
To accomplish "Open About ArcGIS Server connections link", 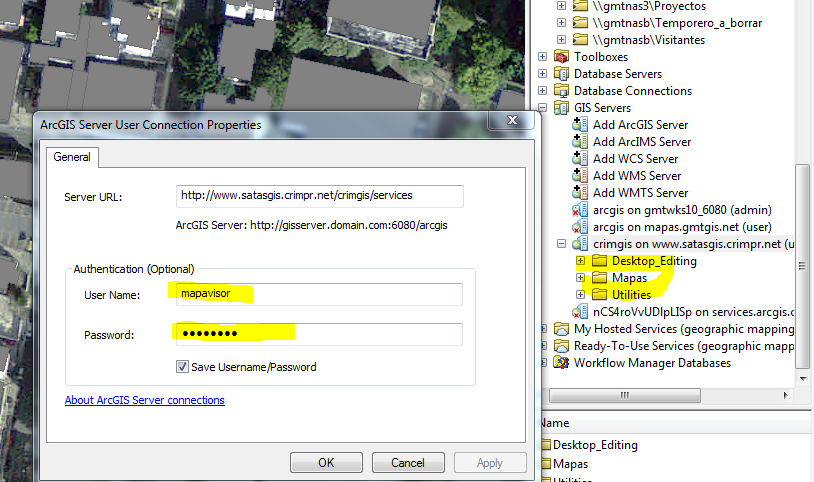I will click(145, 400).
